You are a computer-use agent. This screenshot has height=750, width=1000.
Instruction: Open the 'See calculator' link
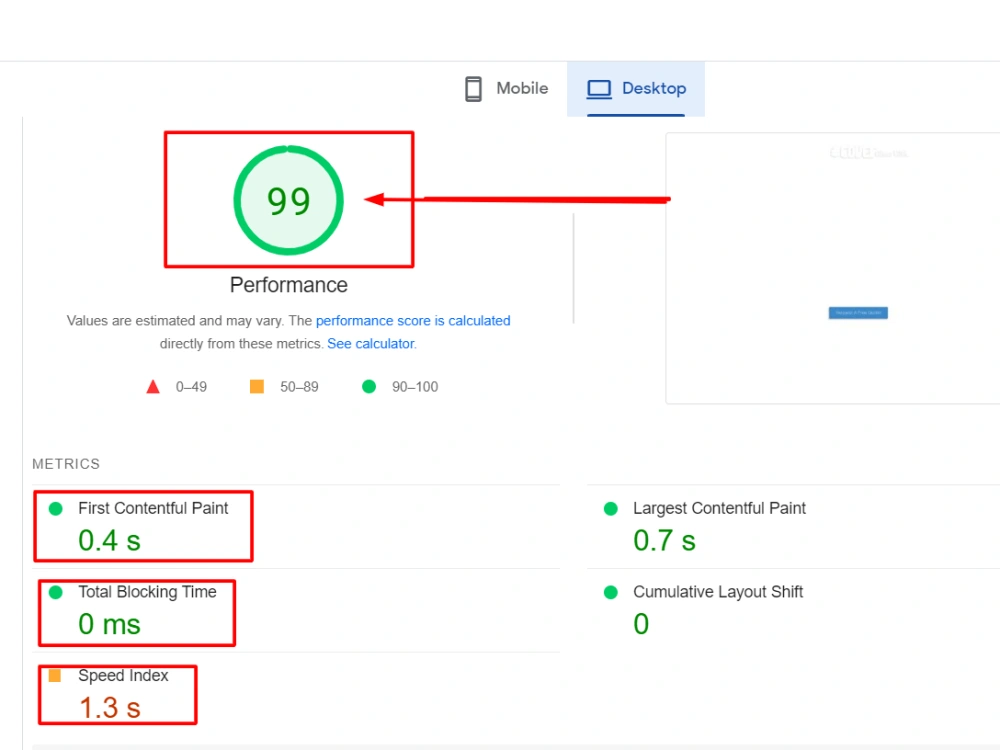(371, 344)
